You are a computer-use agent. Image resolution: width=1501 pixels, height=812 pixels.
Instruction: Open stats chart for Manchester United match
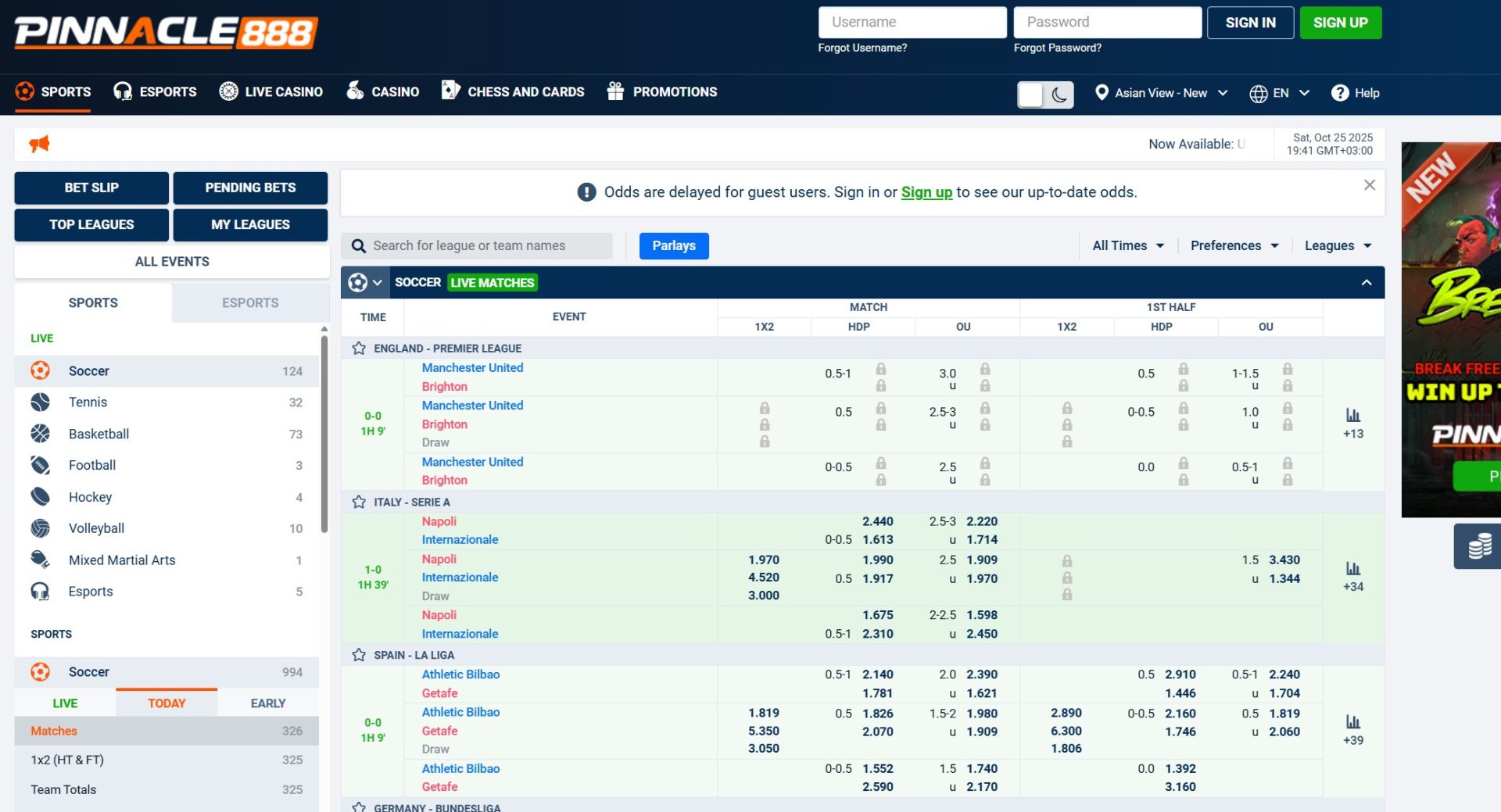1352,415
